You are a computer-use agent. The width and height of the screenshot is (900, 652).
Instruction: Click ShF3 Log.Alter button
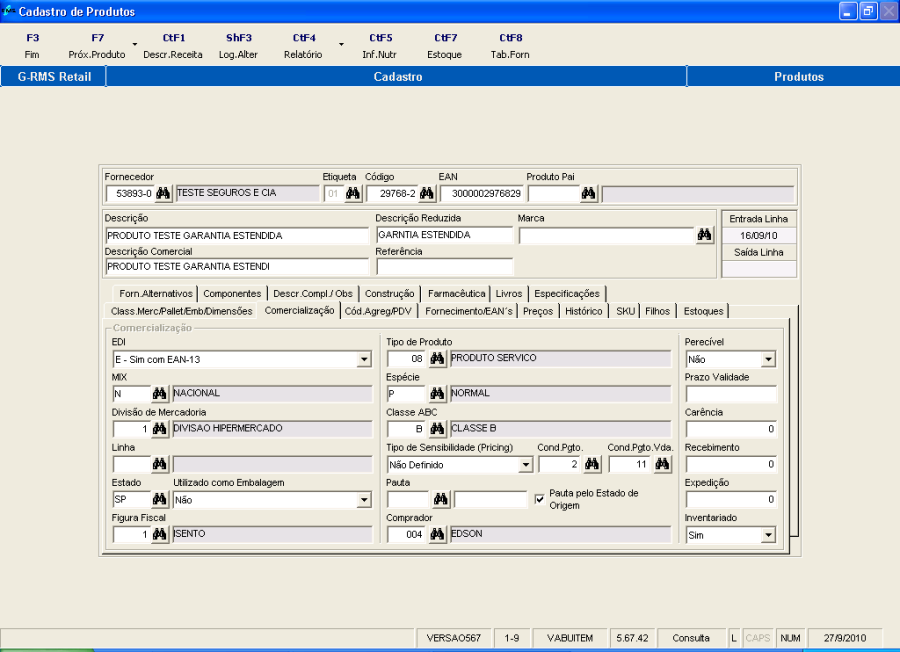[238, 46]
